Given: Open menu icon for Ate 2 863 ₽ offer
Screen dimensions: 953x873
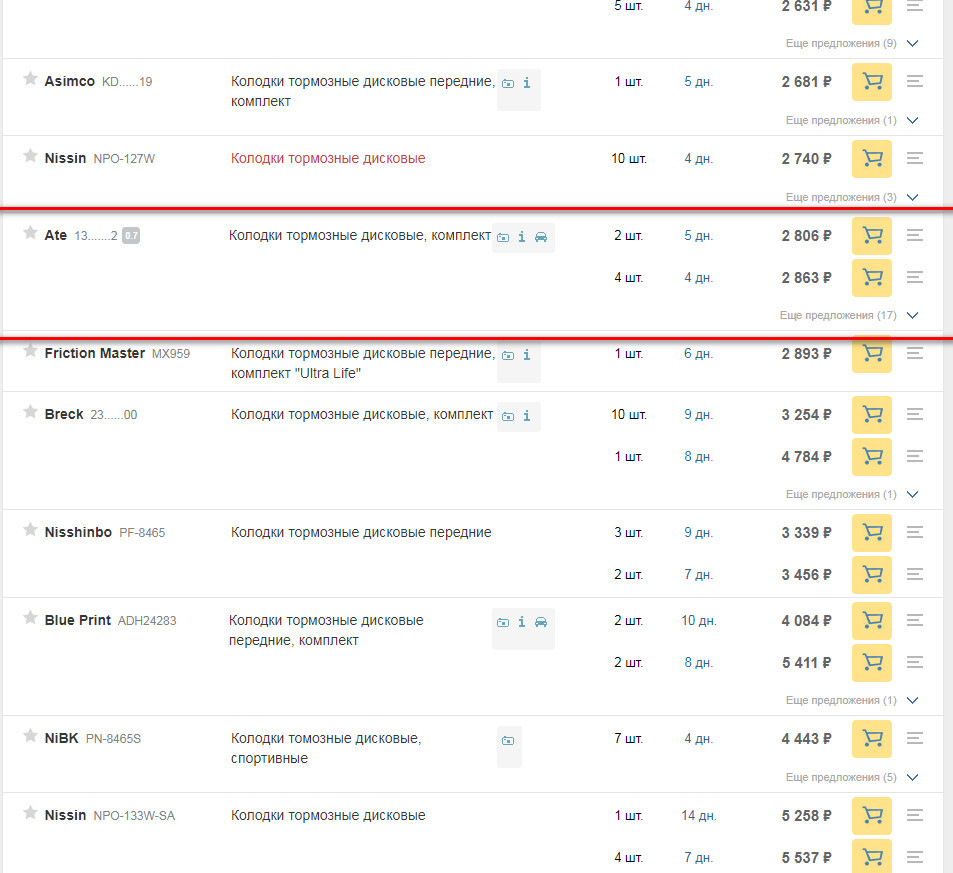Looking at the screenshot, I should point(915,277).
